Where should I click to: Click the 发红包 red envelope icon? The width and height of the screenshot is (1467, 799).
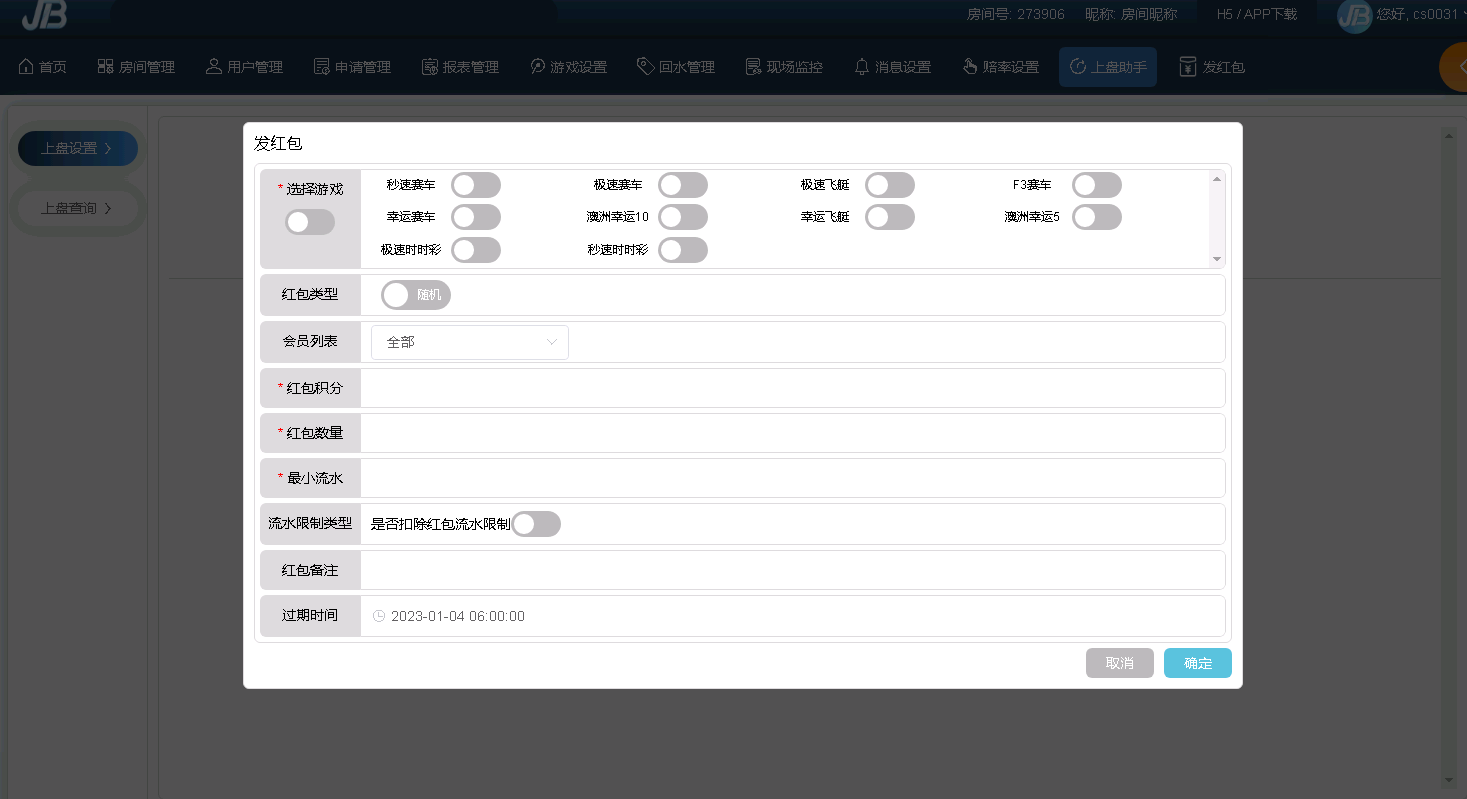(x=1187, y=67)
